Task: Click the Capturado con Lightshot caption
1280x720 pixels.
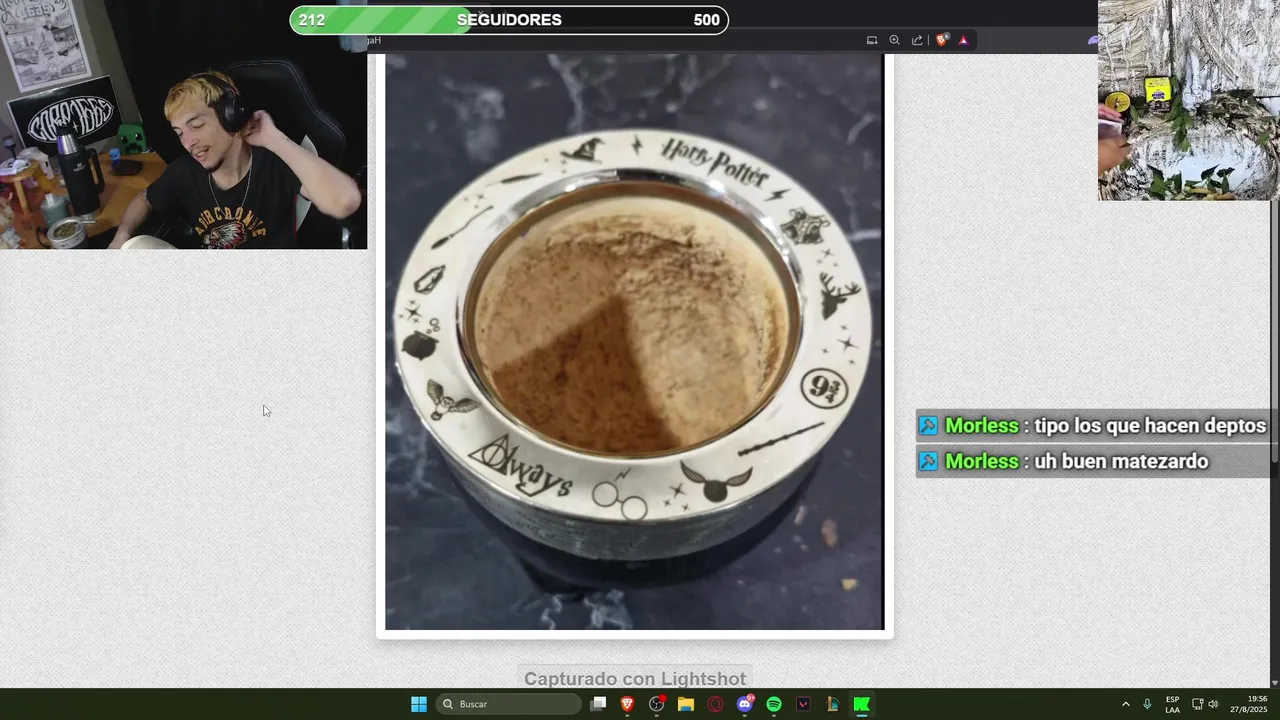Action: click(x=635, y=679)
